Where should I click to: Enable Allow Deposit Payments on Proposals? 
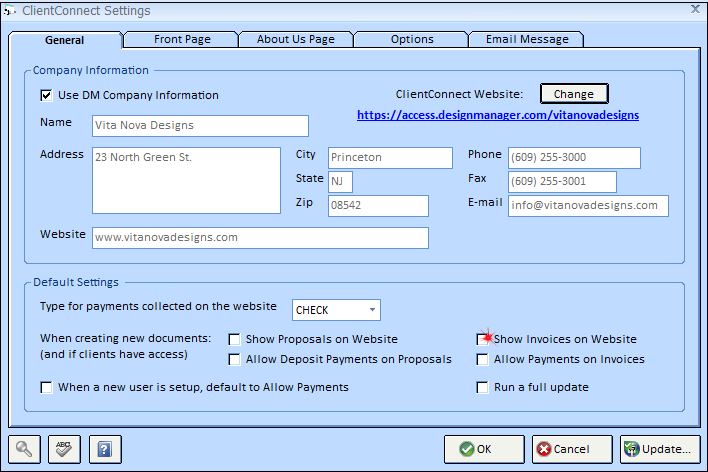point(234,360)
